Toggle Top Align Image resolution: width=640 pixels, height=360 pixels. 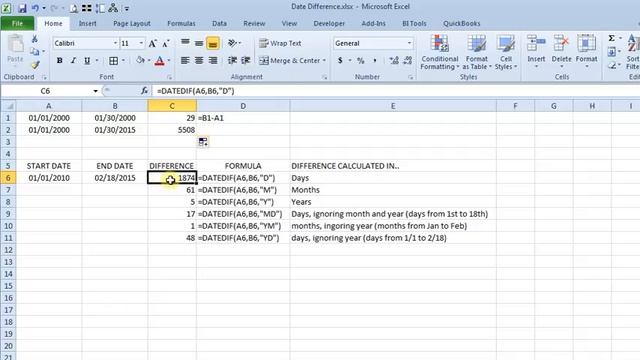point(185,43)
